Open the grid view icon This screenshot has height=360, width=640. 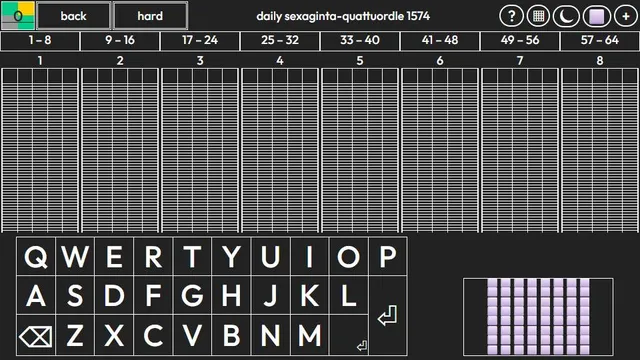click(538, 16)
